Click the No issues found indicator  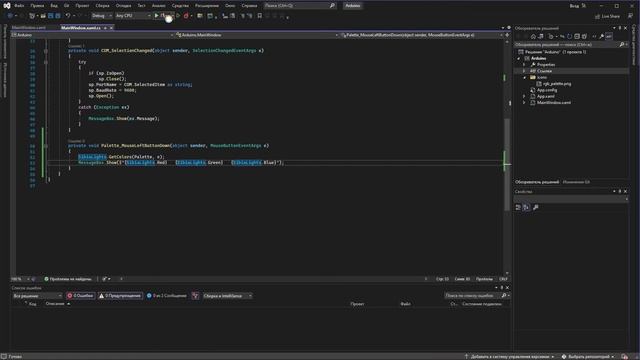click(x=68, y=279)
